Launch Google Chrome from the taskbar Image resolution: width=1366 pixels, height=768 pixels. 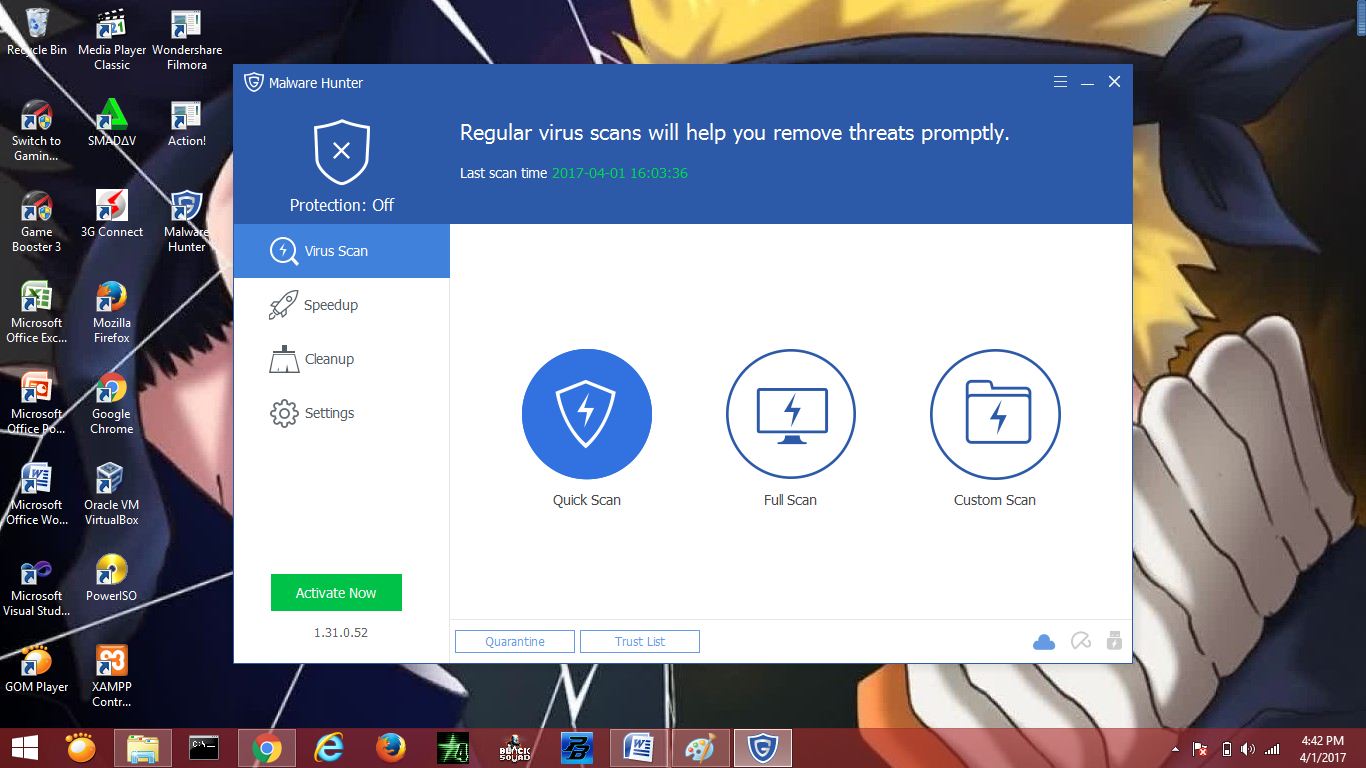[267, 747]
